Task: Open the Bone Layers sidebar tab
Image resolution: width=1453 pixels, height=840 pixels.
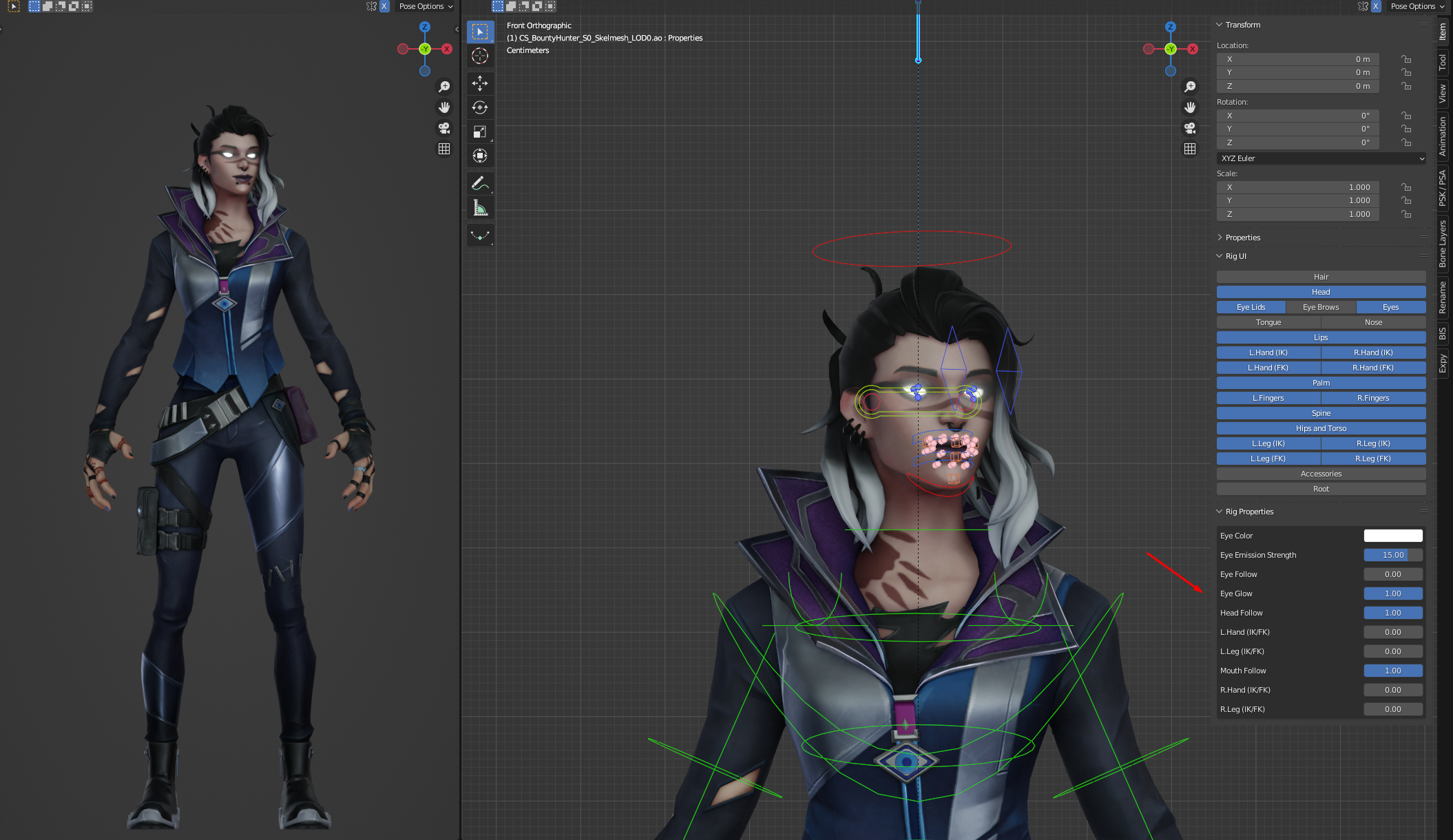Action: (1443, 244)
